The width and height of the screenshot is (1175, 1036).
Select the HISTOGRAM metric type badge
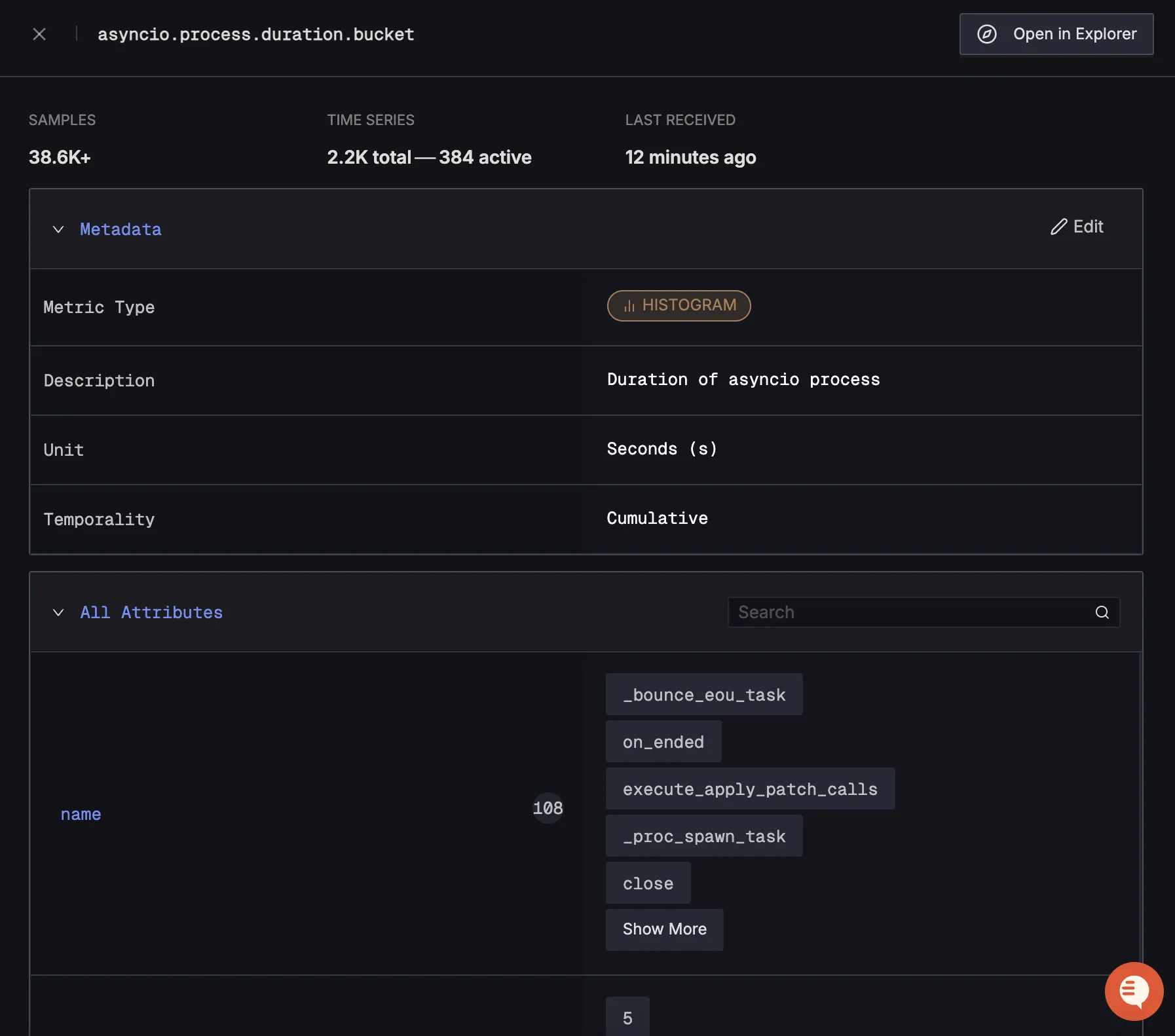pyautogui.click(x=678, y=305)
